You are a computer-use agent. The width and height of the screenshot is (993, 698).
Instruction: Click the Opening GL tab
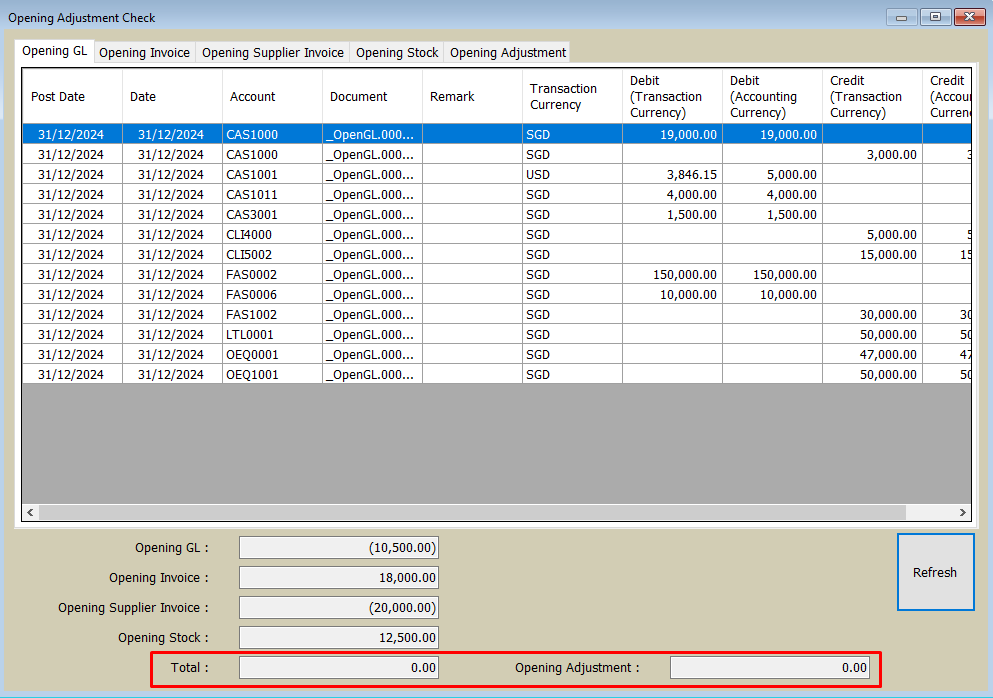coord(55,51)
